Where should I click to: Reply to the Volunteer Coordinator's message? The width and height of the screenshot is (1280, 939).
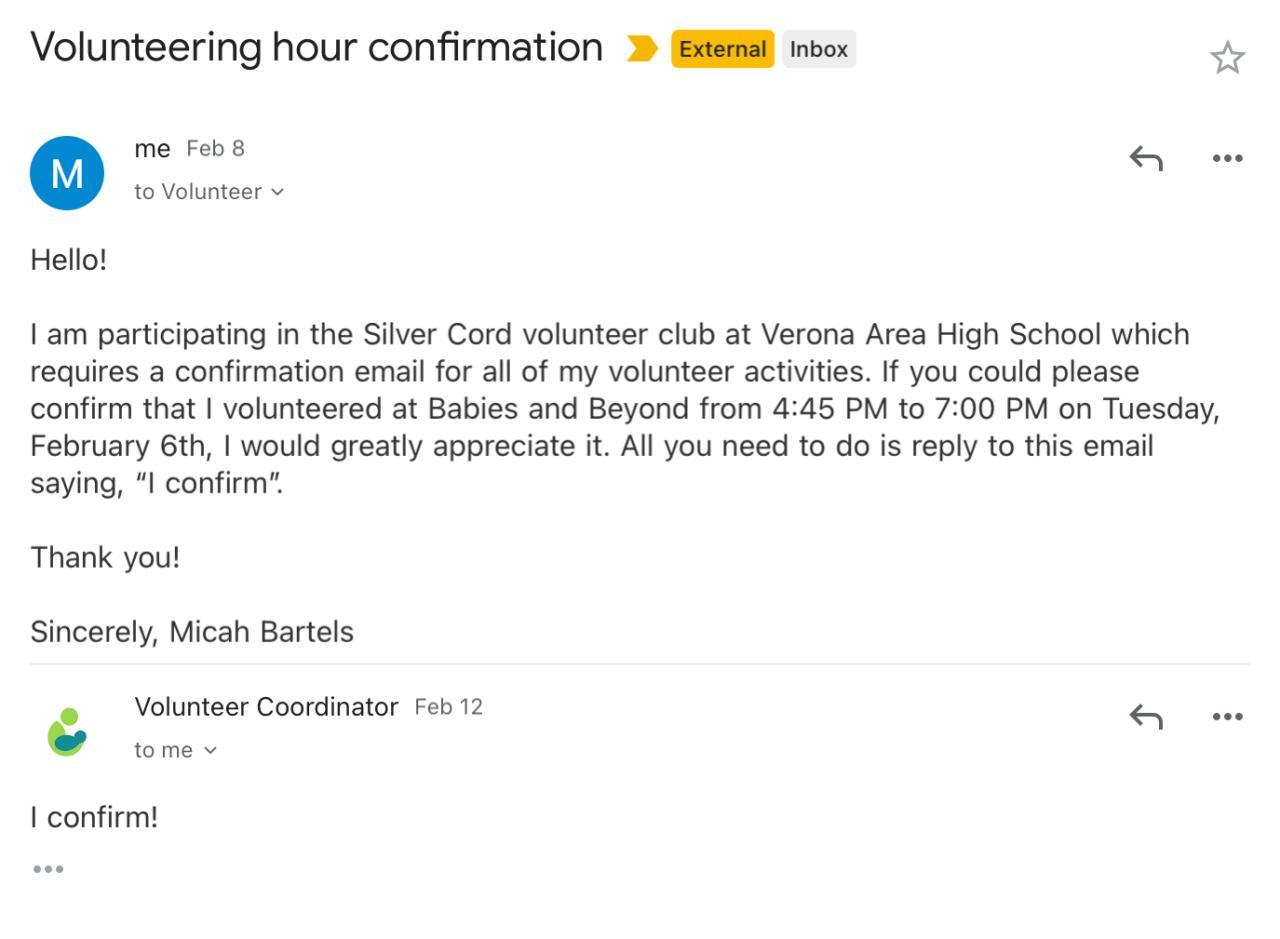click(x=1146, y=716)
